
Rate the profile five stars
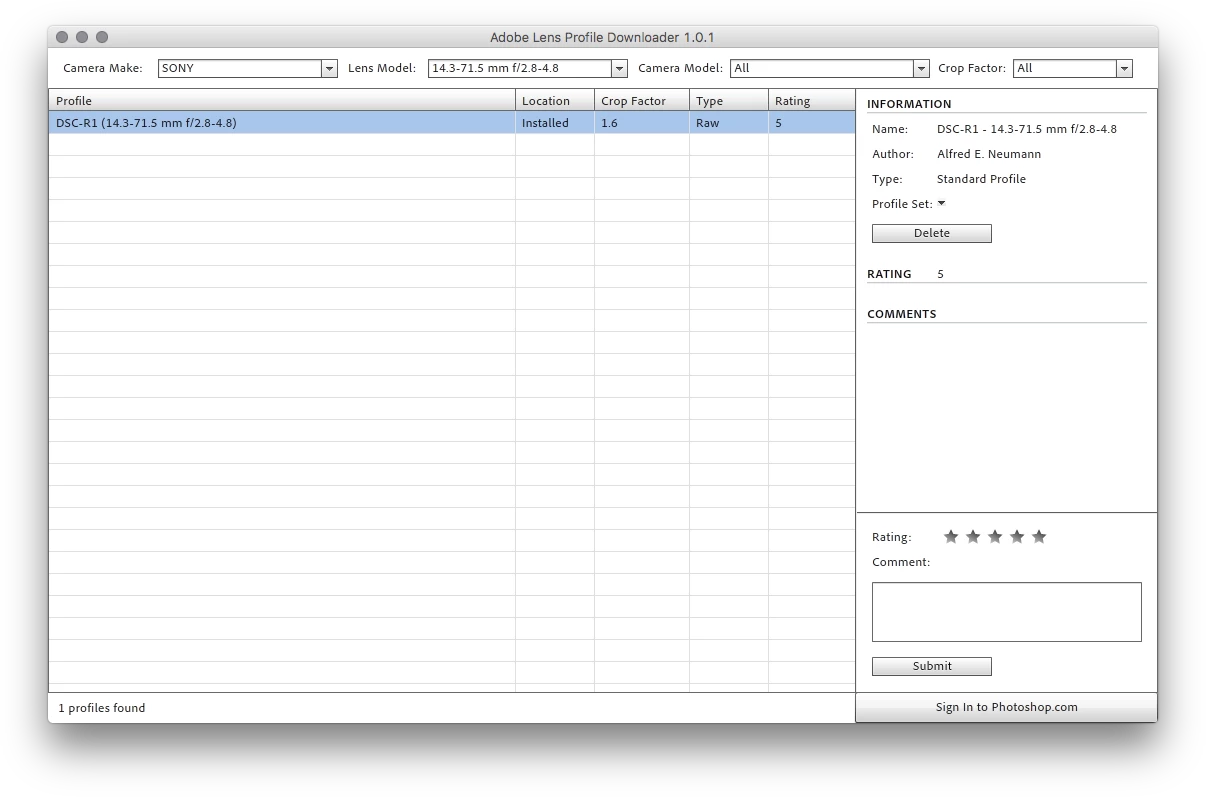point(1039,537)
